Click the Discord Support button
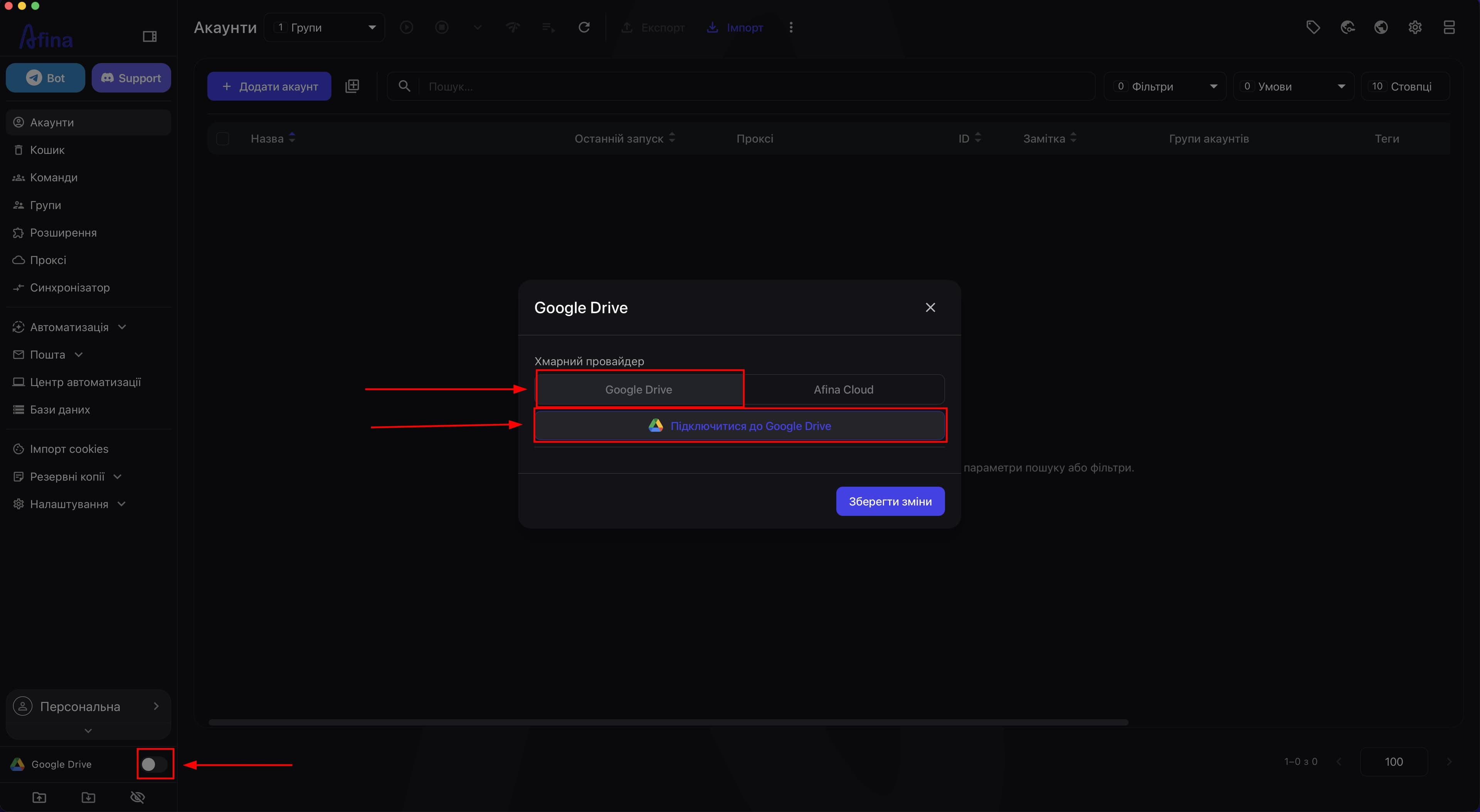The width and height of the screenshot is (1480, 812). (x=131, y=77)
